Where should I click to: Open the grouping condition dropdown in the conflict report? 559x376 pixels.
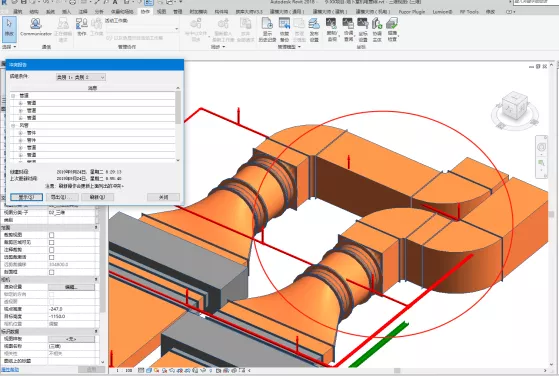coord(81,77)
